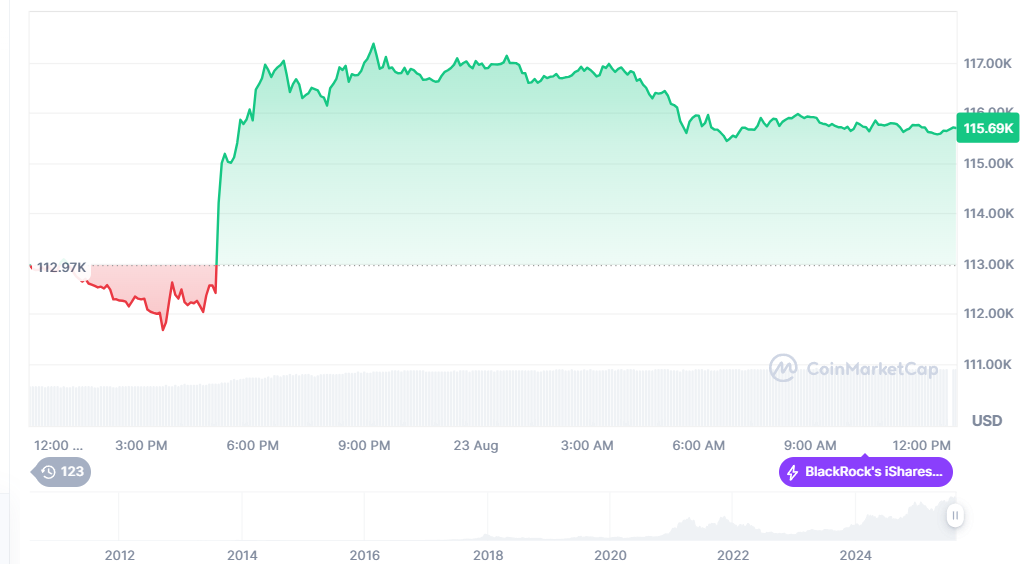Click the 117.00K price axis label

pos(987,63)
